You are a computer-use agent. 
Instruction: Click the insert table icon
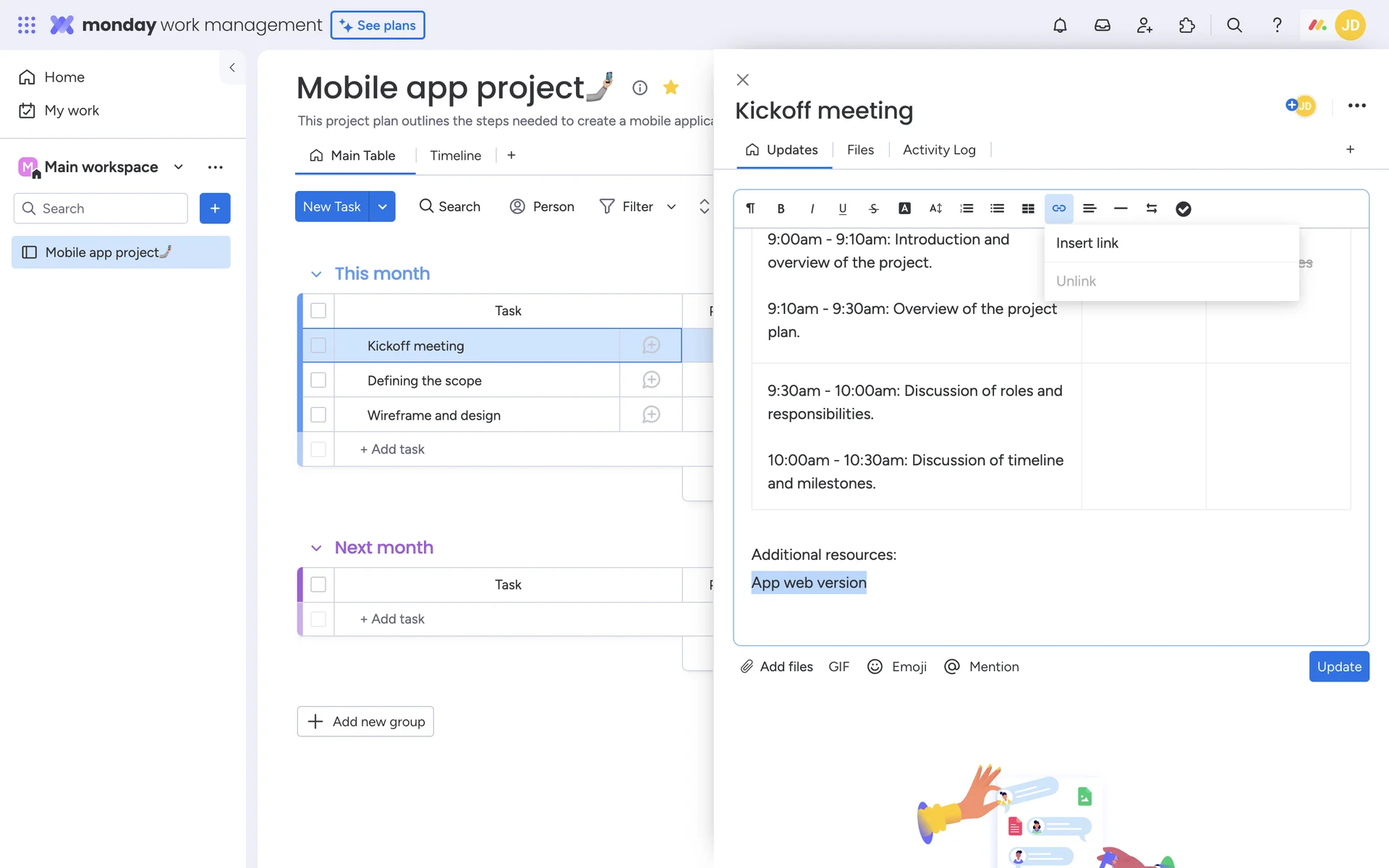pos(1028,208)
